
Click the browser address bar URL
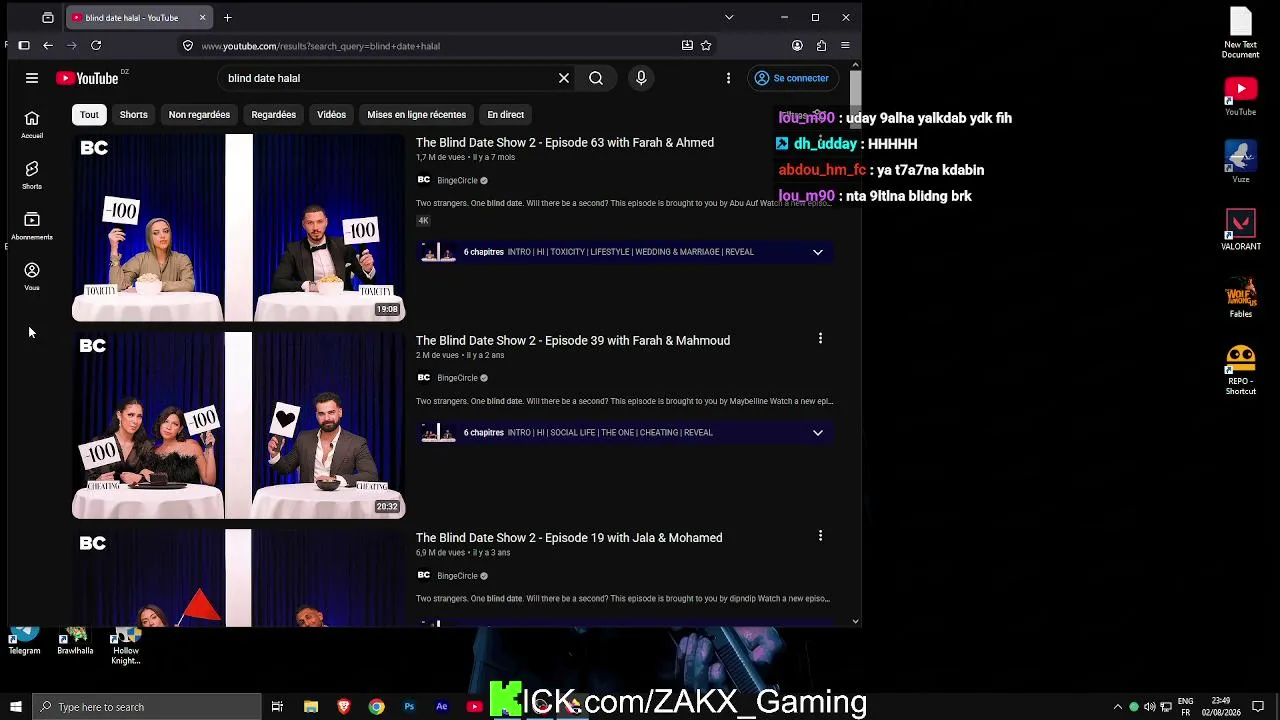click(320, 46)
